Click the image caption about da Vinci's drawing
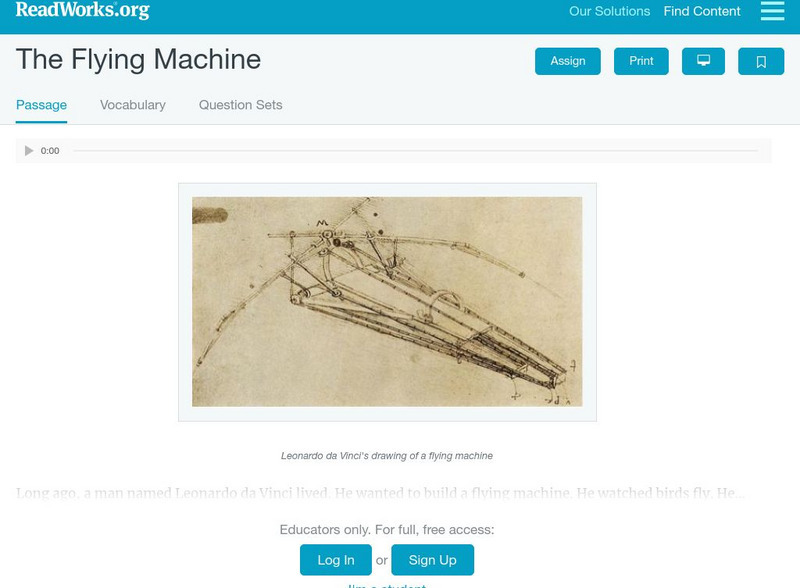The image size is (800, 588). (387, 456)
